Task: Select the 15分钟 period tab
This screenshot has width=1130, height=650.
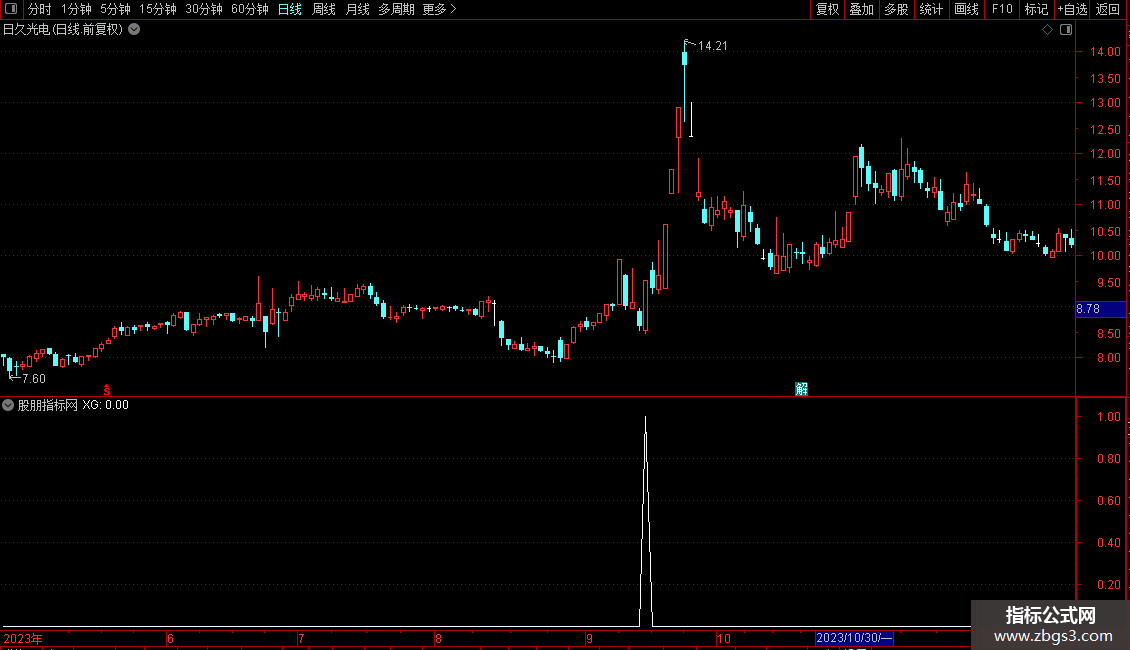Action: point(158,9)
